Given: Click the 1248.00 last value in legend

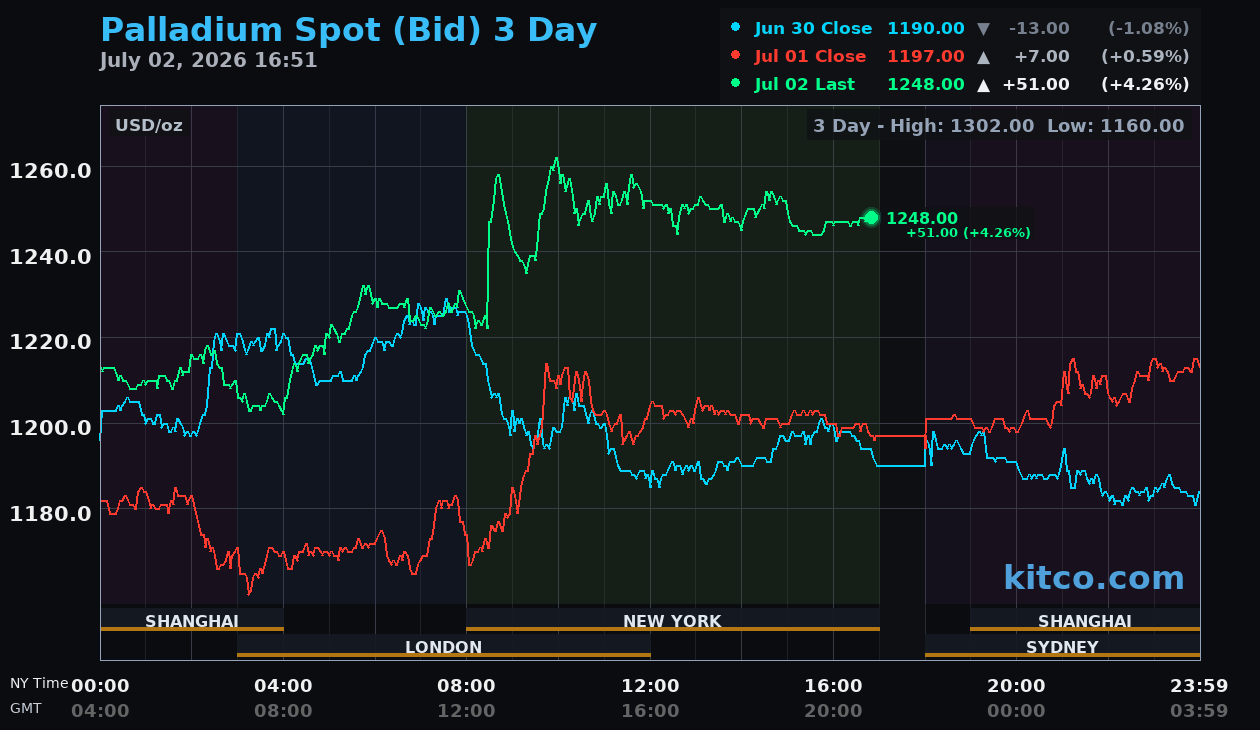Looking at the screenshot, I should point(926,85).
